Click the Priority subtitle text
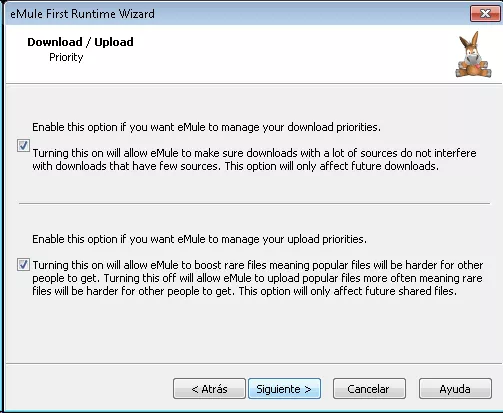 pyautogui.click(x=66, y=57)
